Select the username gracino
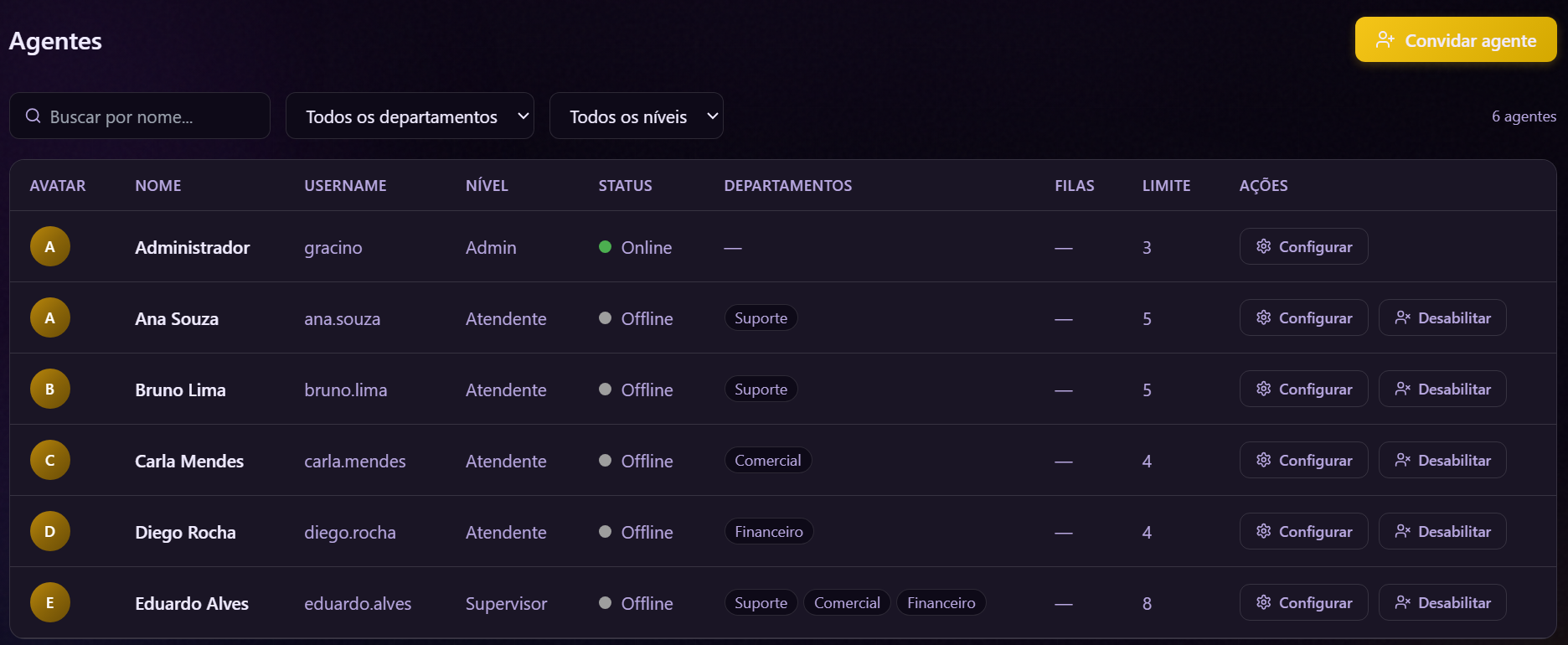The height and width of the screenshot is (645, 1568). click(333, 248)
